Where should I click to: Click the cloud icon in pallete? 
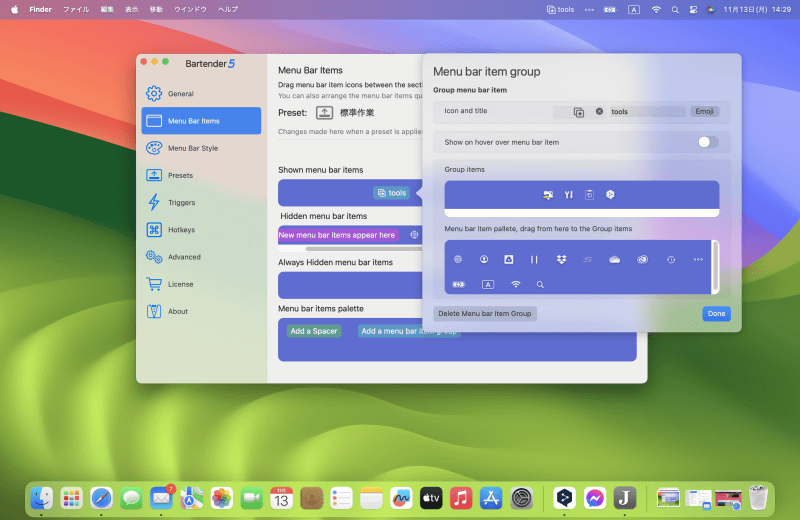615,260
